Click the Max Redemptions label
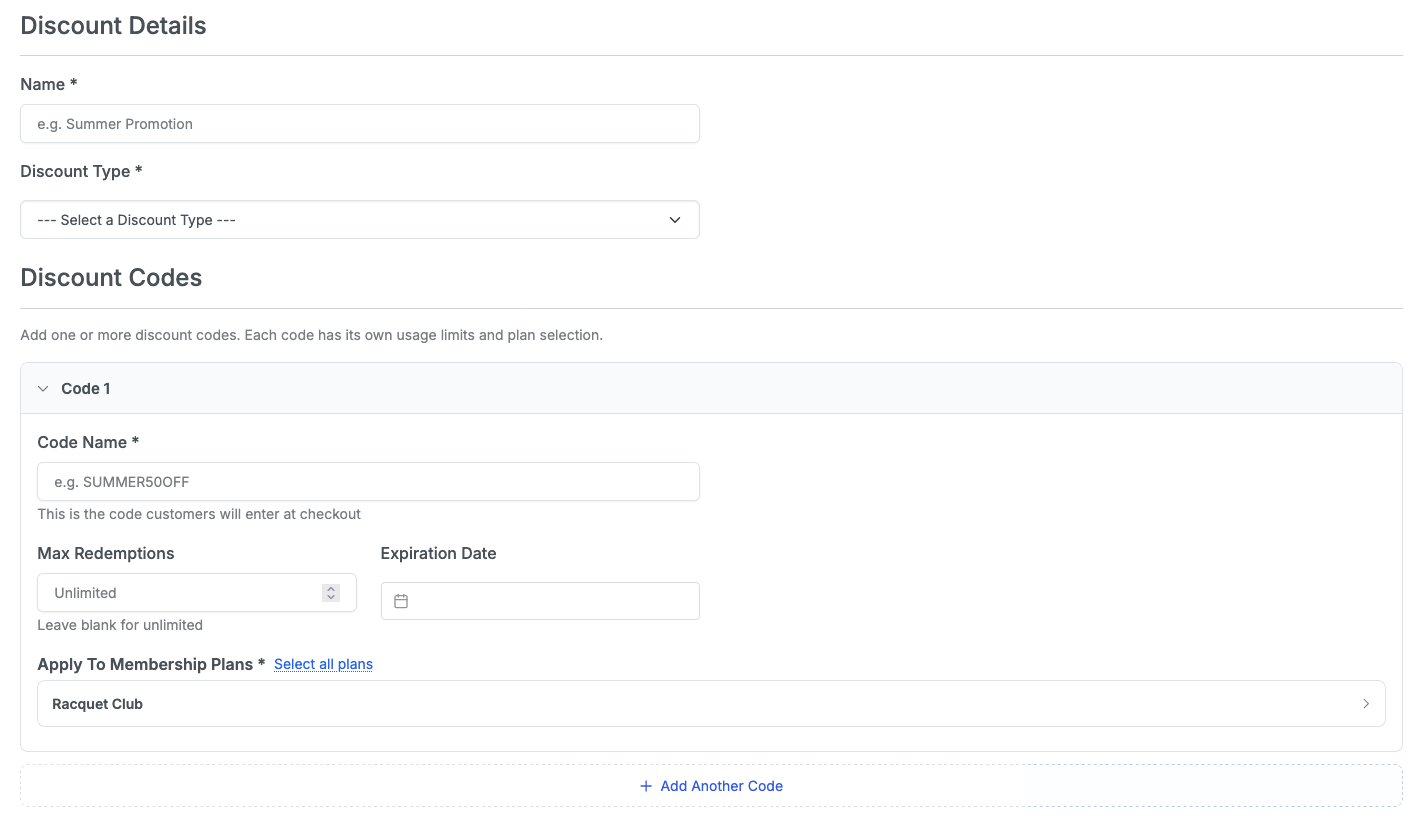The width and height of the screenshot is (1417, 832). [x=106, y=553]
